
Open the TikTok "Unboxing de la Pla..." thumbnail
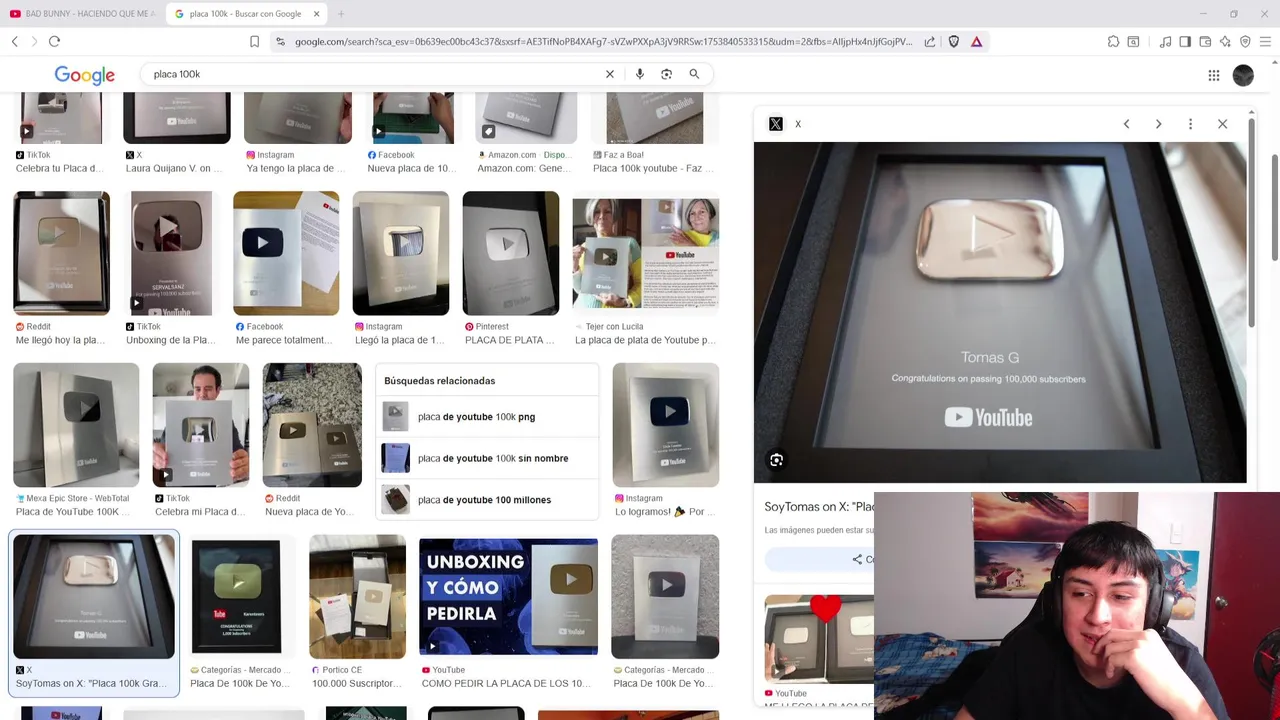[x=171, y=253]
